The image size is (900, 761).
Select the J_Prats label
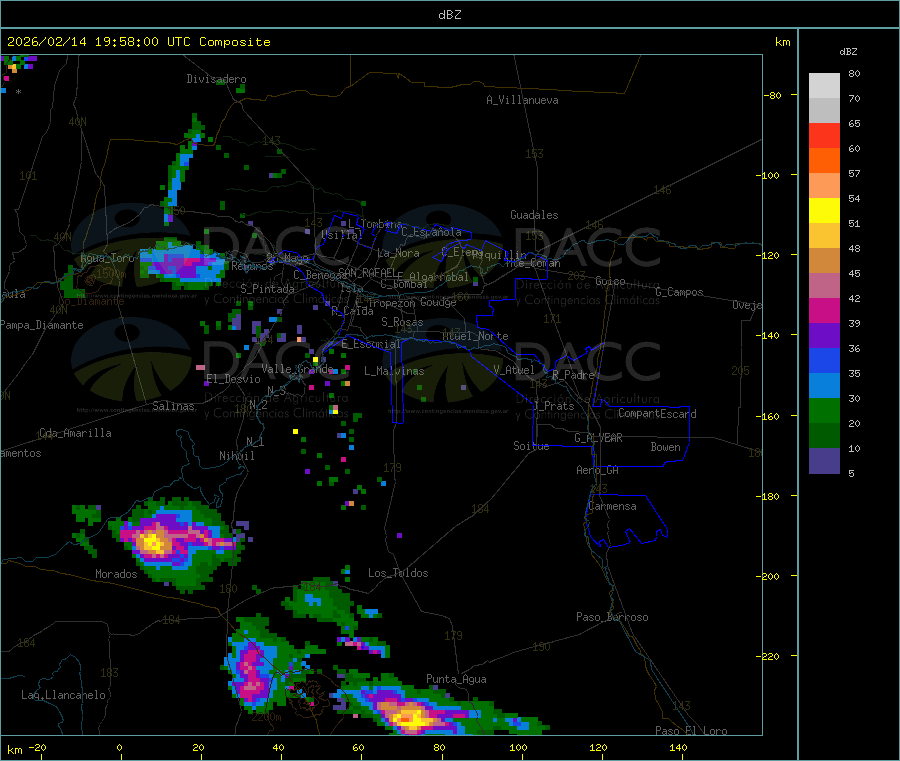[554, 406]
